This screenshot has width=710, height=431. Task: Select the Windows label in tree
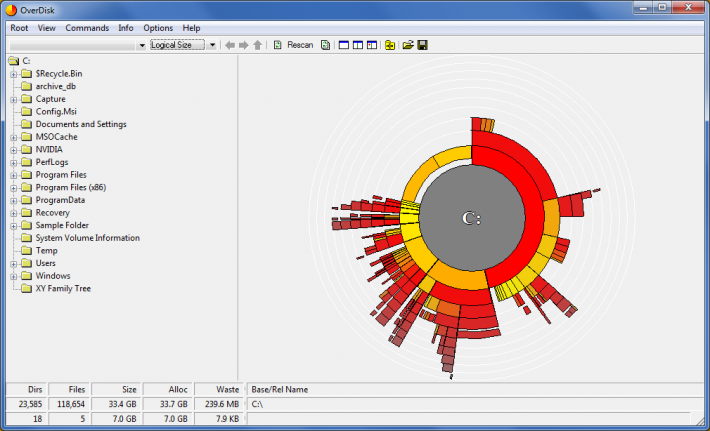(x=53, y=276)
